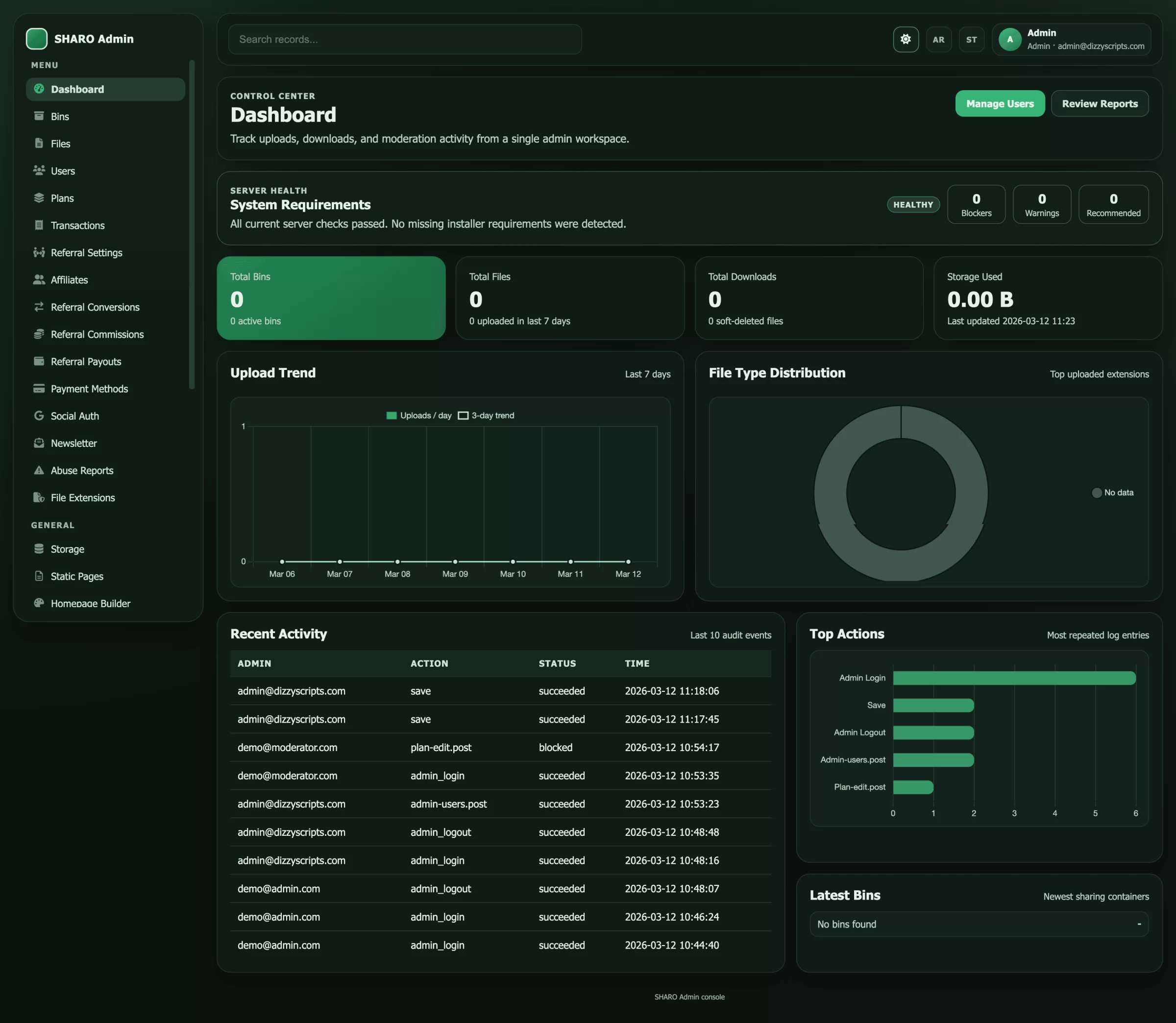Click the Dashboard gauge icon in sidebar
The width and height of the screenshot is (1176, 1023).
point(39,89)
